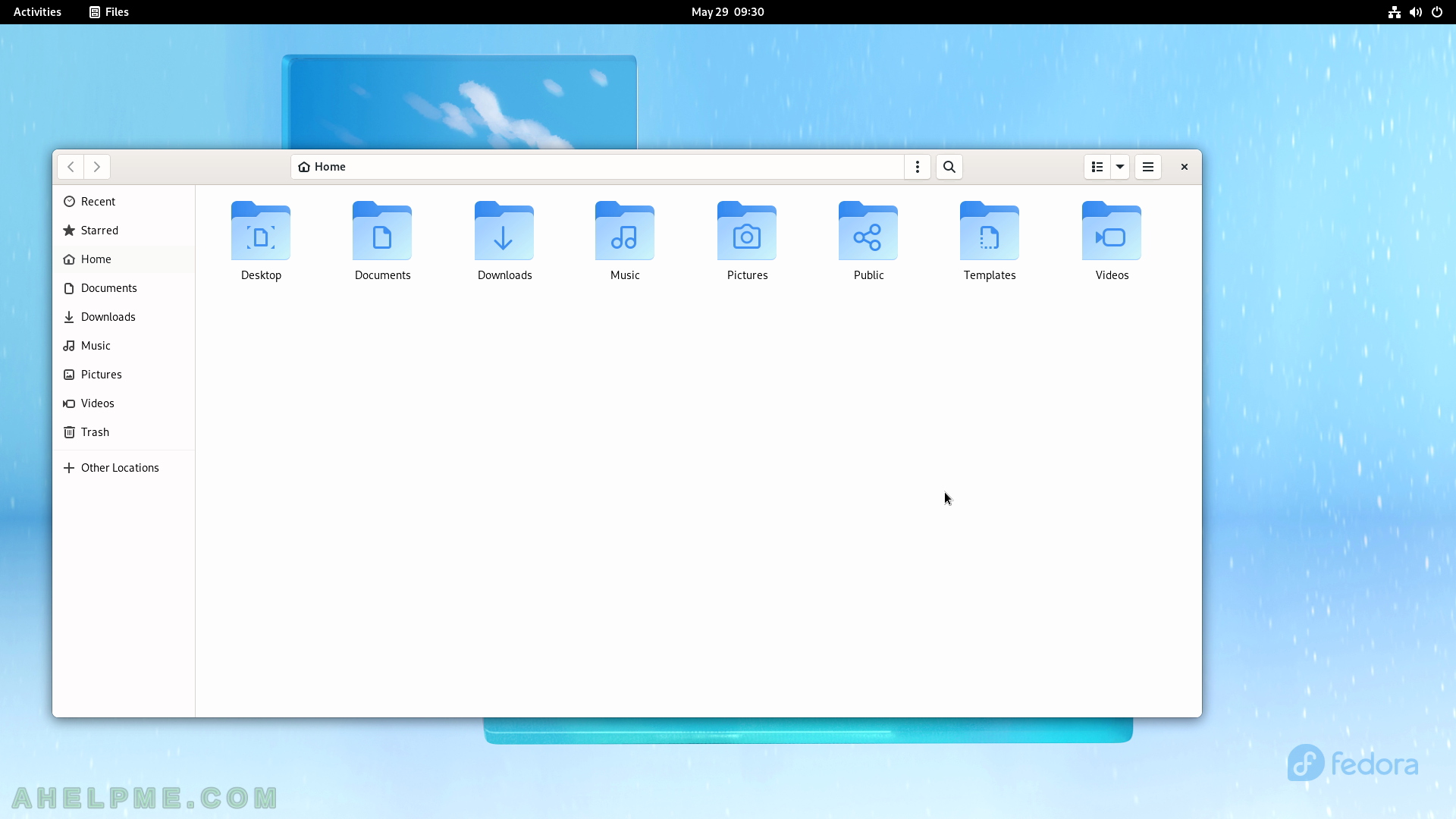The width and height of the screenshot is (1456, 819).
Task: Click the Templates folder label
Action: coord(990,275)
